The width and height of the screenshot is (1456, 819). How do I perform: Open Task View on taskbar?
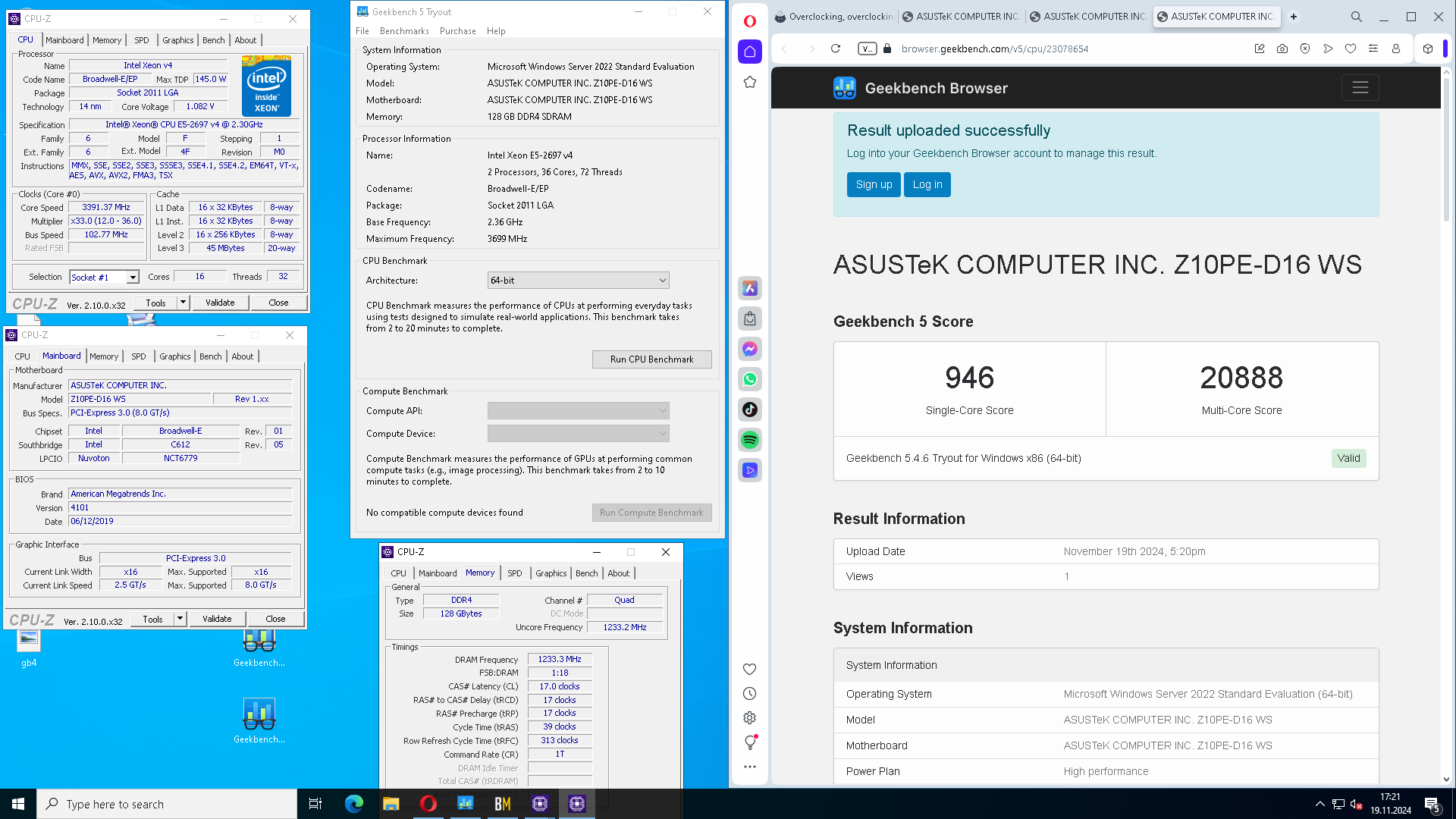pyautogui.click(x=315, y=804)
